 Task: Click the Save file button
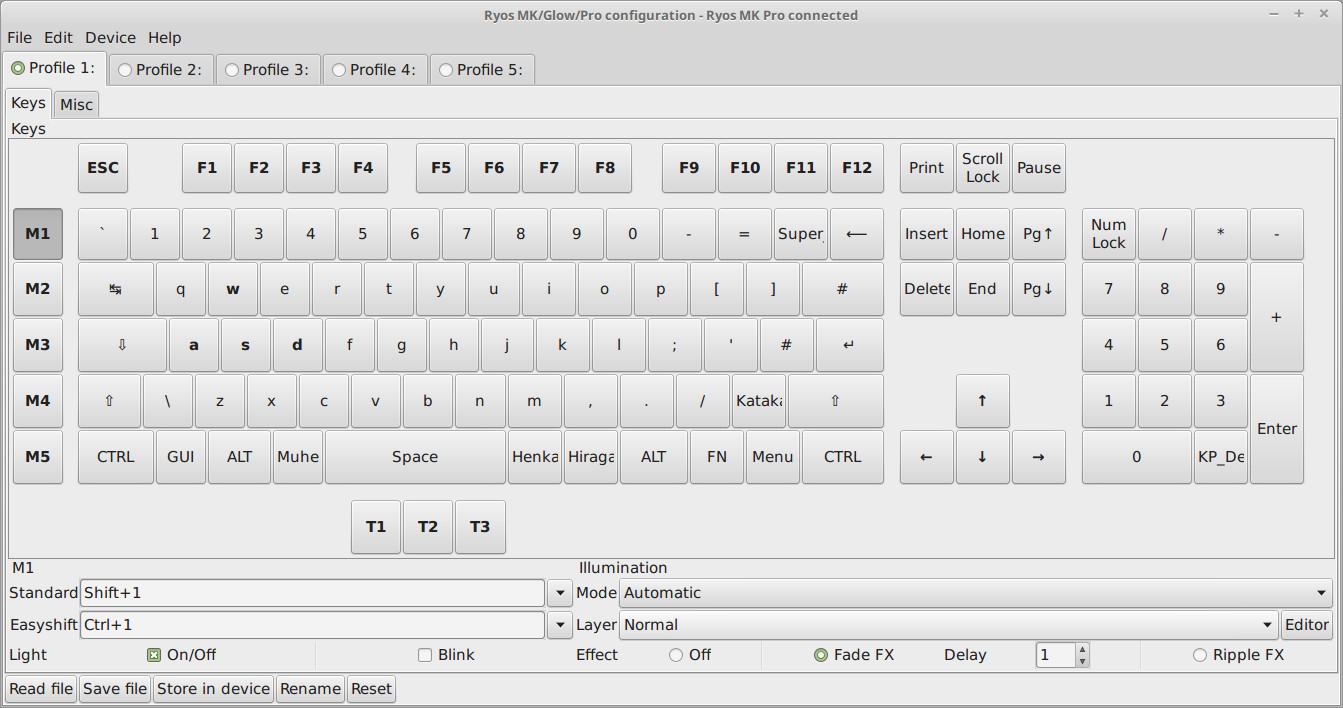[115, 689]
